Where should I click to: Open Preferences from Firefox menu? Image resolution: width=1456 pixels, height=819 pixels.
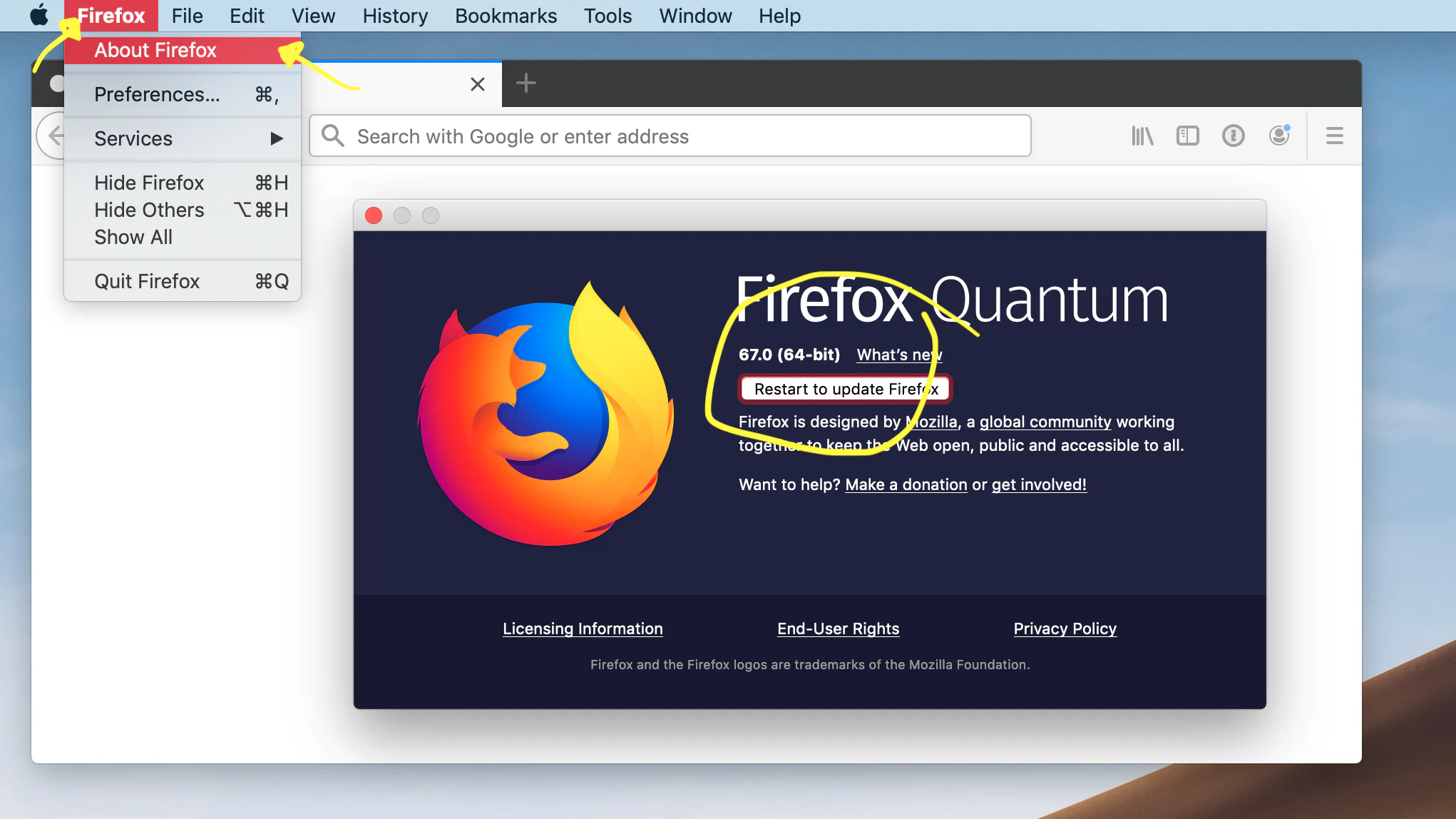pyautogui.click(x=183, y=94)
